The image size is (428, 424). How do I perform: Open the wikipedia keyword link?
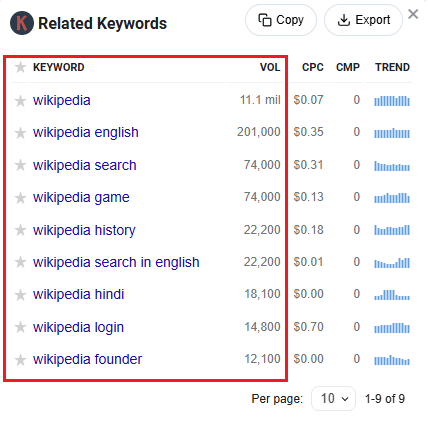62,100
